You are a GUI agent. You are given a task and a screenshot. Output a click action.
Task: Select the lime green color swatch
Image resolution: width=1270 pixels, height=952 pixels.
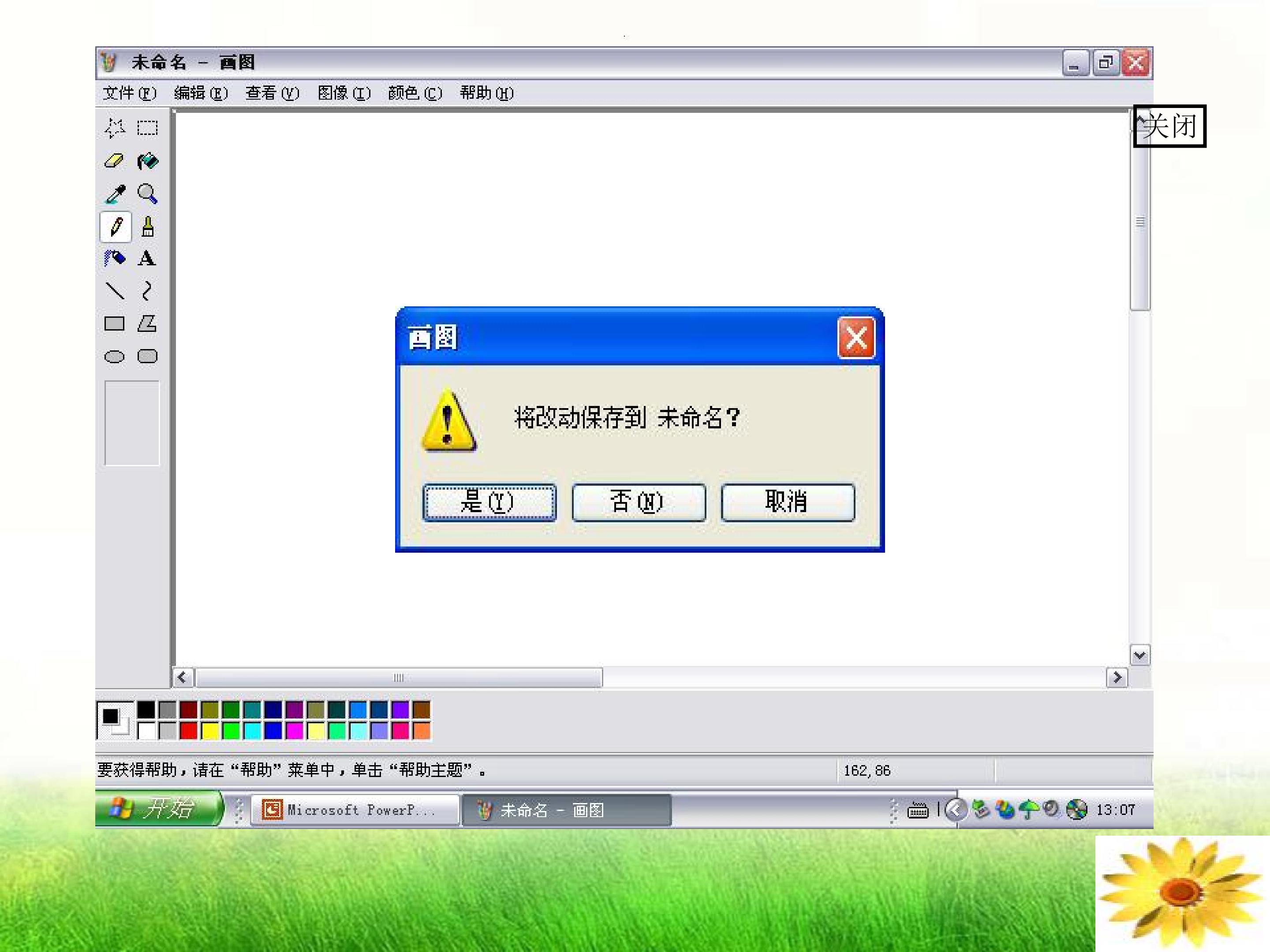(231, 730)
